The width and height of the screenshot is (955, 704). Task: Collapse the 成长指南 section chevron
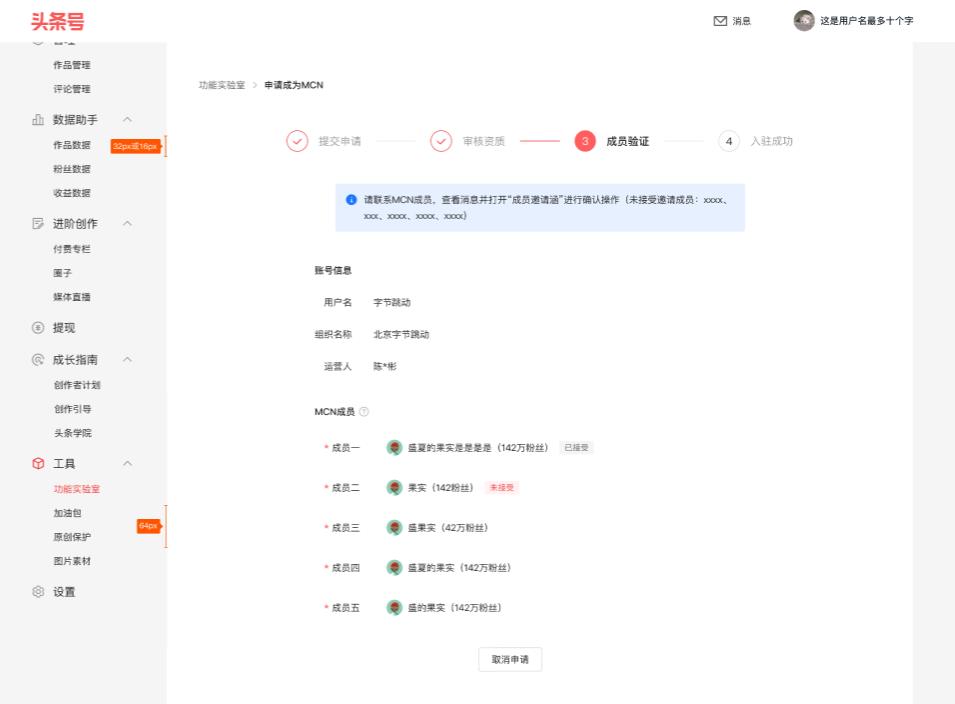(x=127, y=359)
